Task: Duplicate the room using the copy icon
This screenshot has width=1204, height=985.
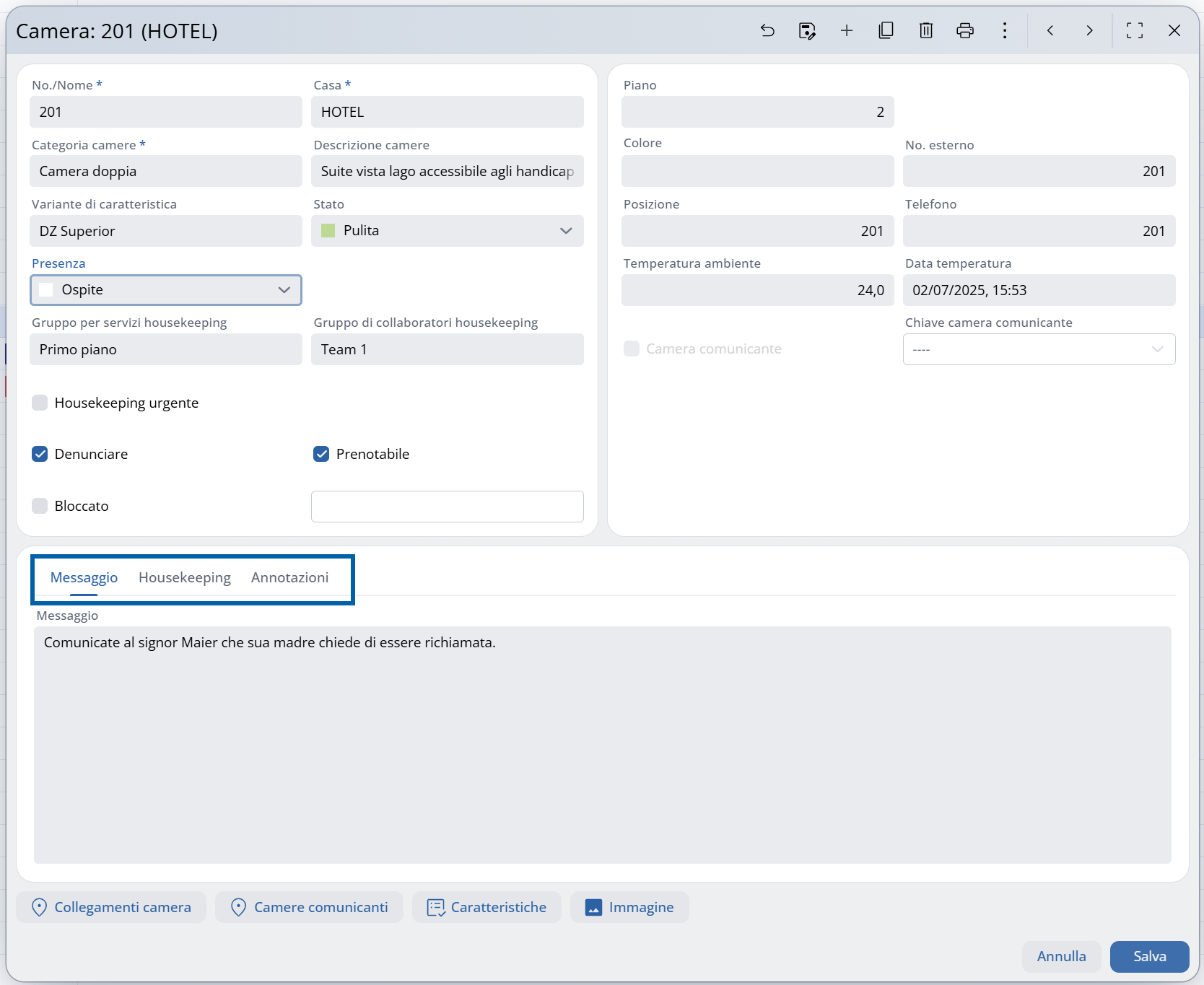Action: pos(886,30)
